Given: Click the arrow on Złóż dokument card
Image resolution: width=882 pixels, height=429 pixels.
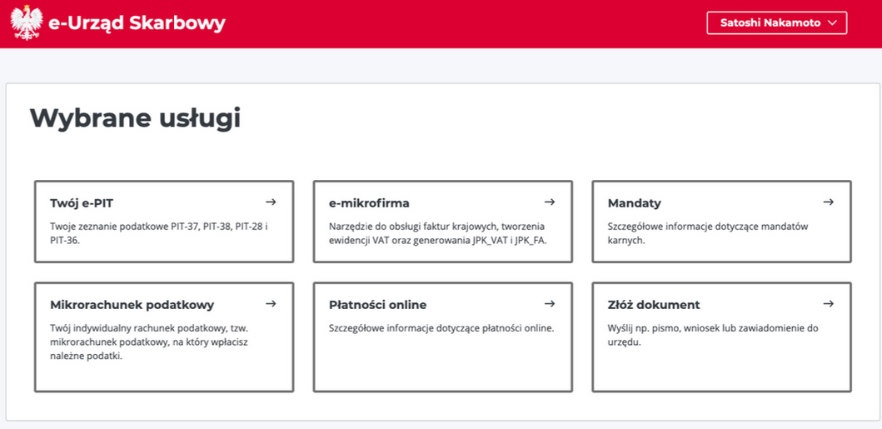Looking at the screenshot, I should 828,304.
